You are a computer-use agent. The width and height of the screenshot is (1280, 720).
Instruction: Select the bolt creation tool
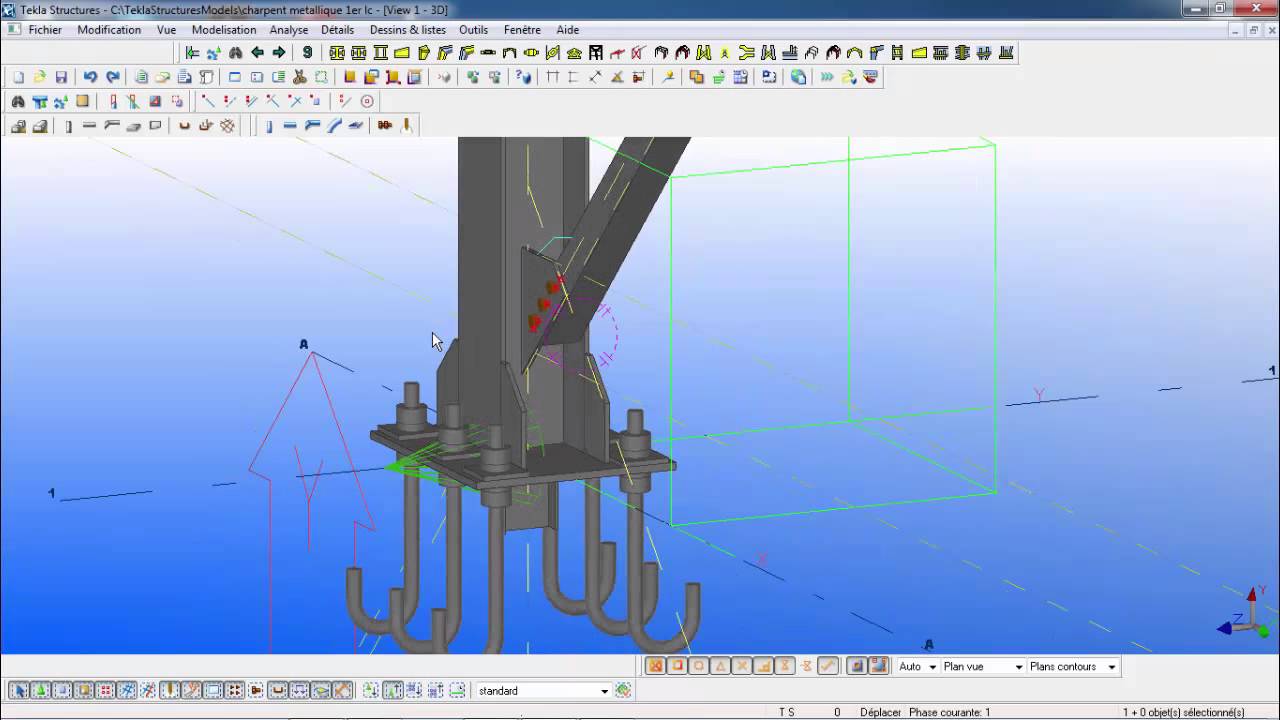click(385, 126)
